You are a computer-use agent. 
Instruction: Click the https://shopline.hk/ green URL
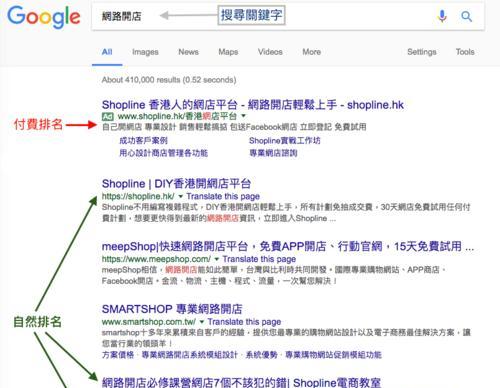click(x=138, y=196)
